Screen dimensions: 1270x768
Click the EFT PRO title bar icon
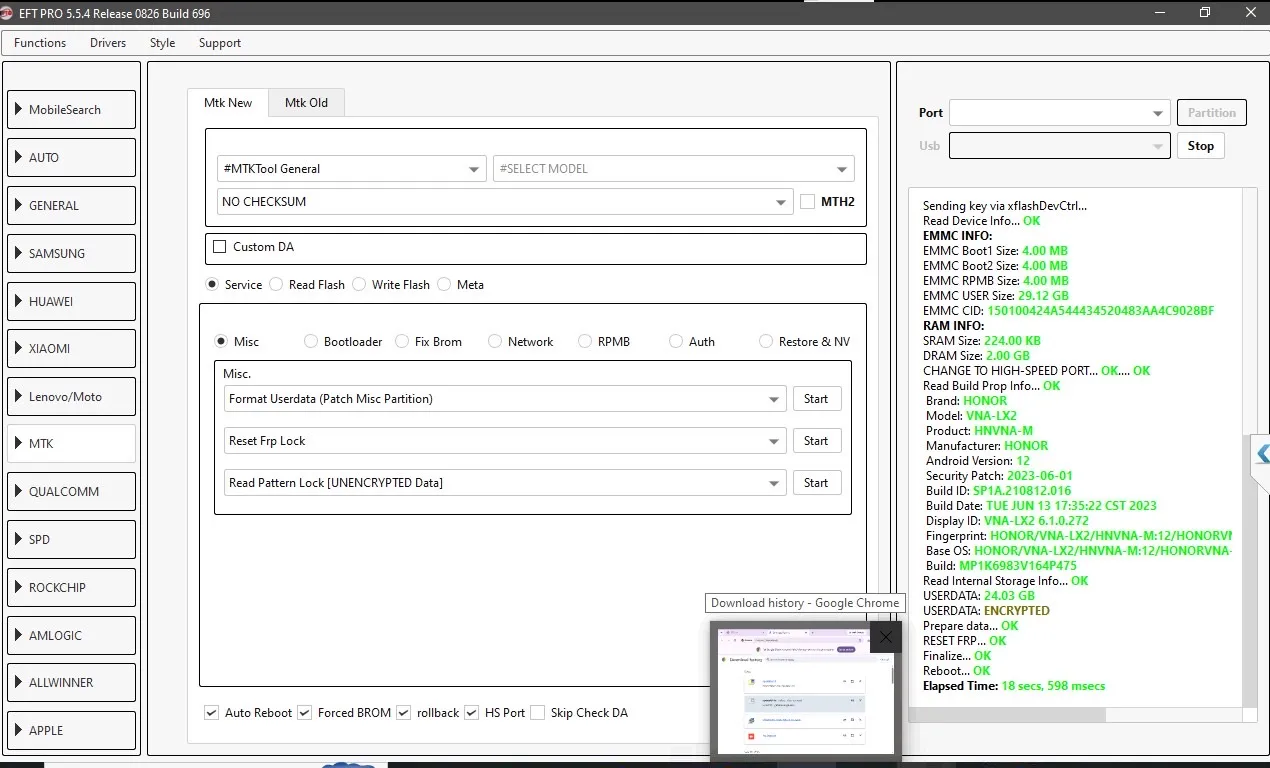tap(7, 13)
